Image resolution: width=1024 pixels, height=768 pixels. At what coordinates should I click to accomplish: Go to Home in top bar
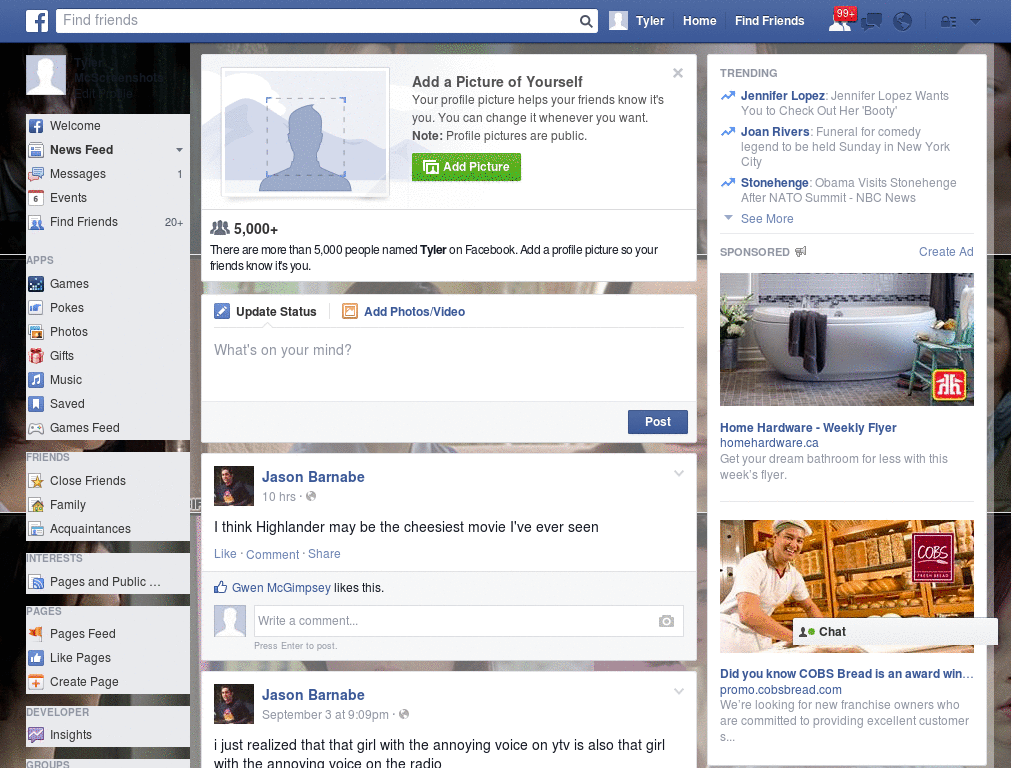(x=699, y=21)
